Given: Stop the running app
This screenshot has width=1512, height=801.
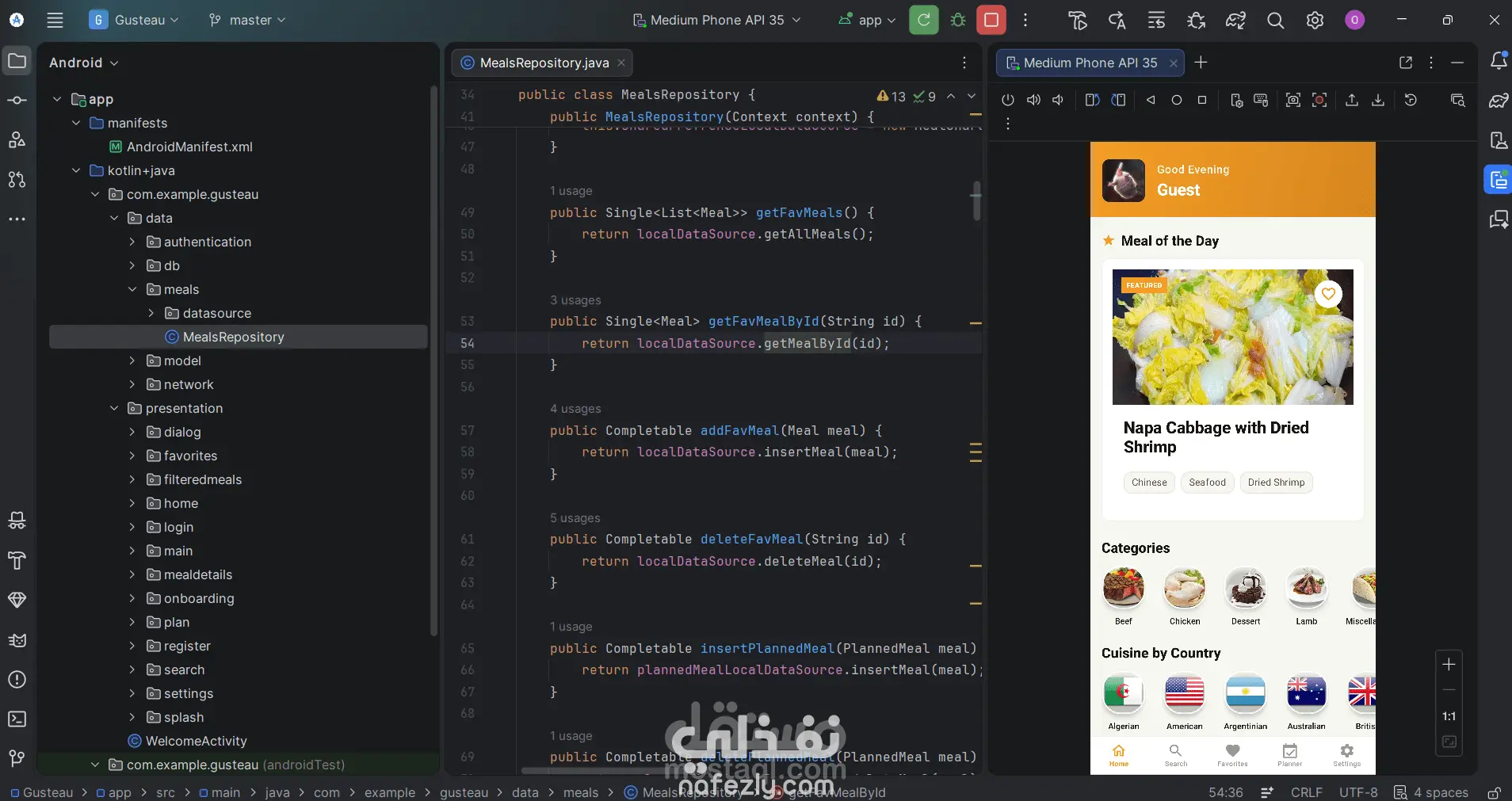Looking at the screenshot, I should [991, 20].
